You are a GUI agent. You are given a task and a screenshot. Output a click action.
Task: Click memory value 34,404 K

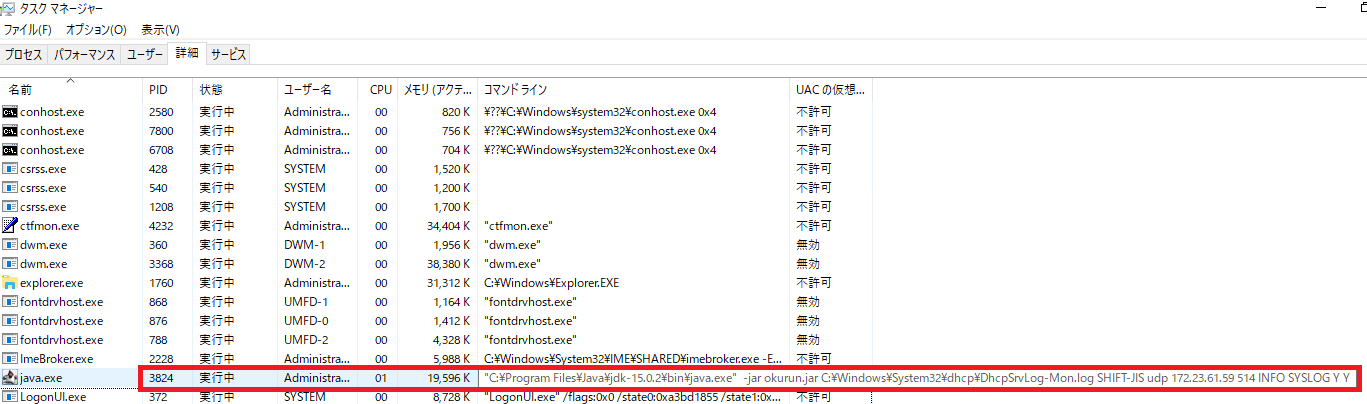(446, 226)
